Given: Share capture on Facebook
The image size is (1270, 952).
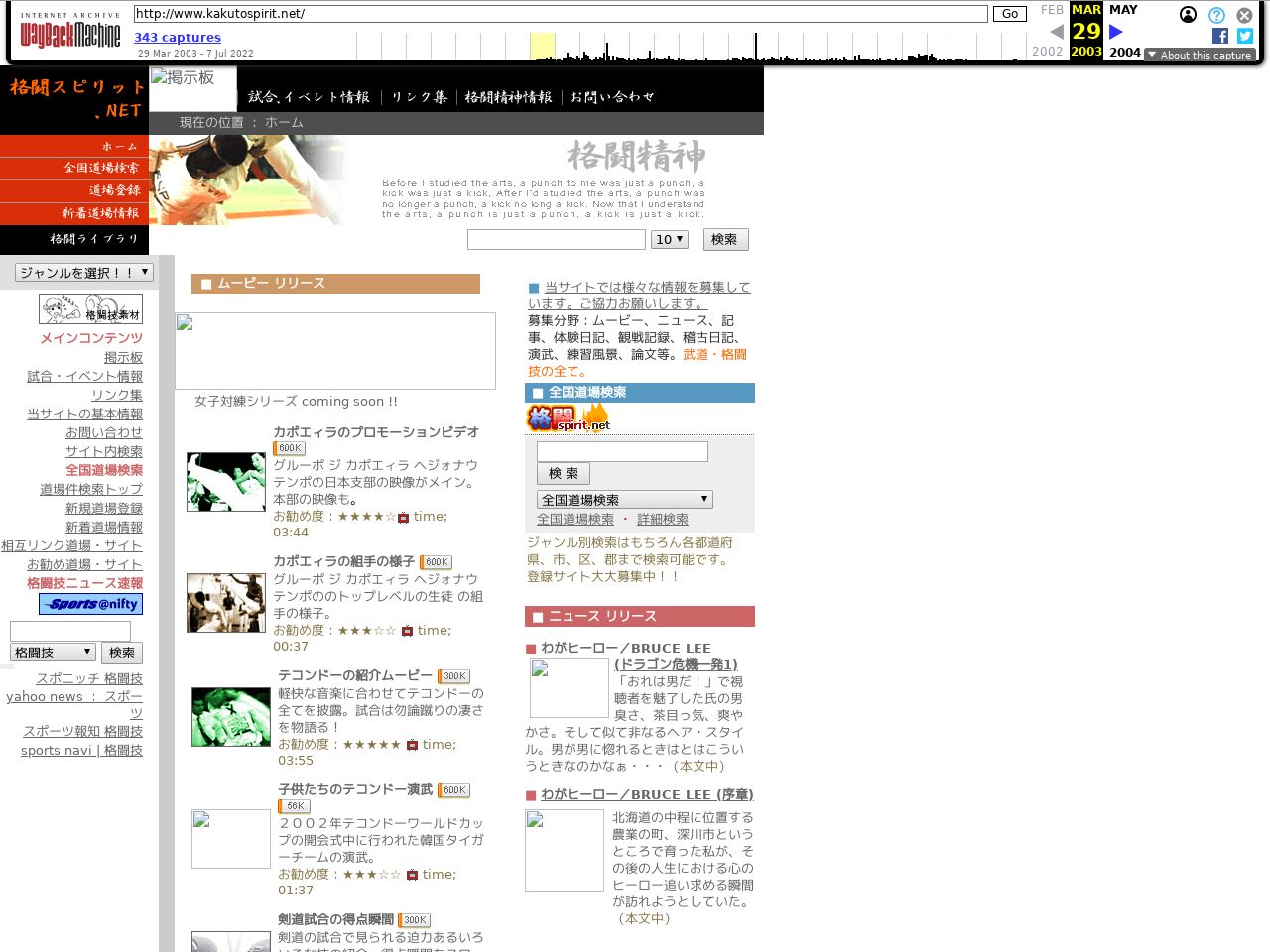Looking at the screenshot, I should pos(1219,36).
